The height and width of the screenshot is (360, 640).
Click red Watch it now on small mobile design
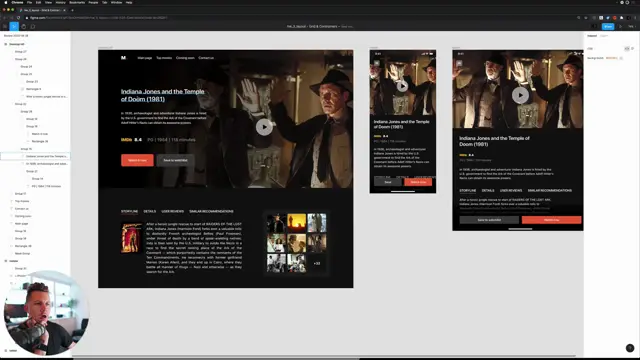tap(418, 182)
